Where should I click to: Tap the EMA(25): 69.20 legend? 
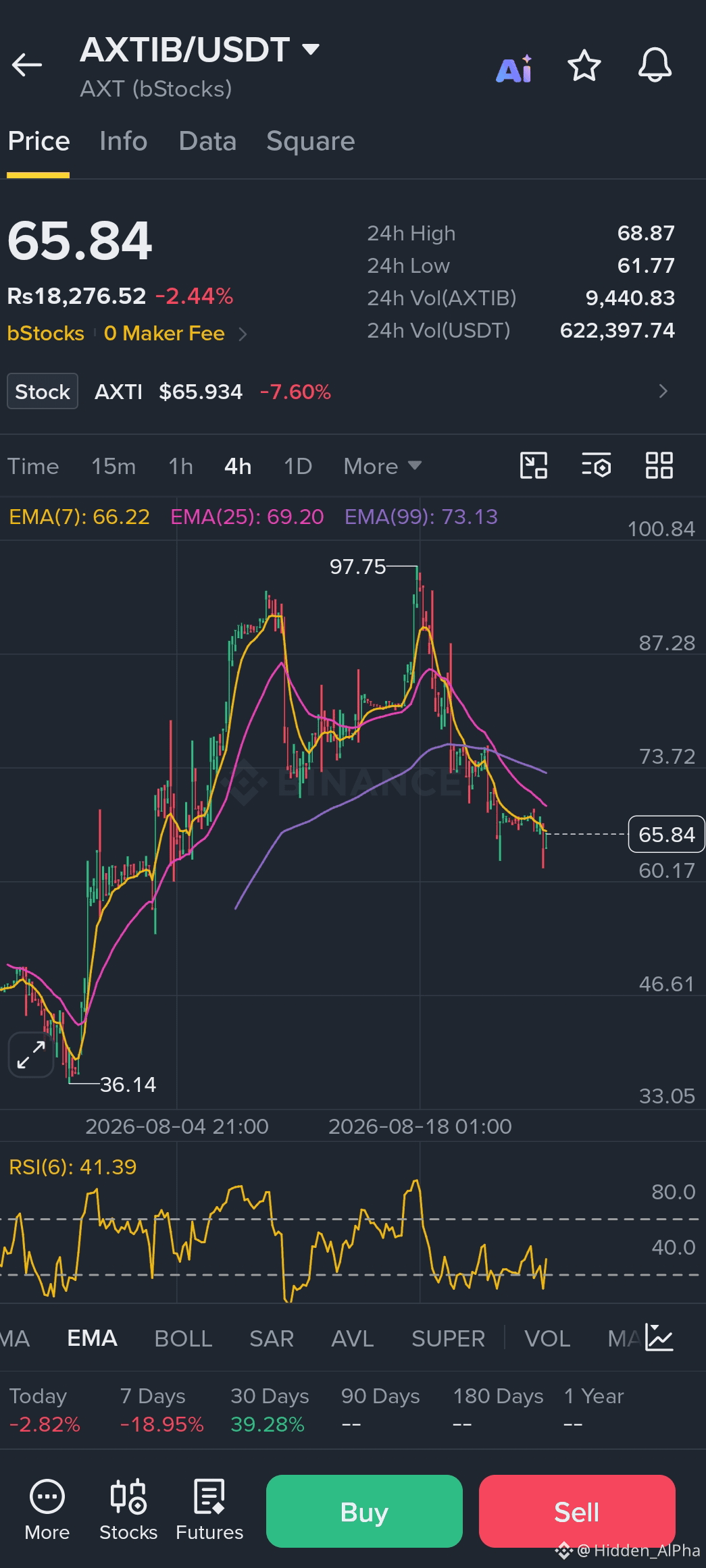[247, 517]
